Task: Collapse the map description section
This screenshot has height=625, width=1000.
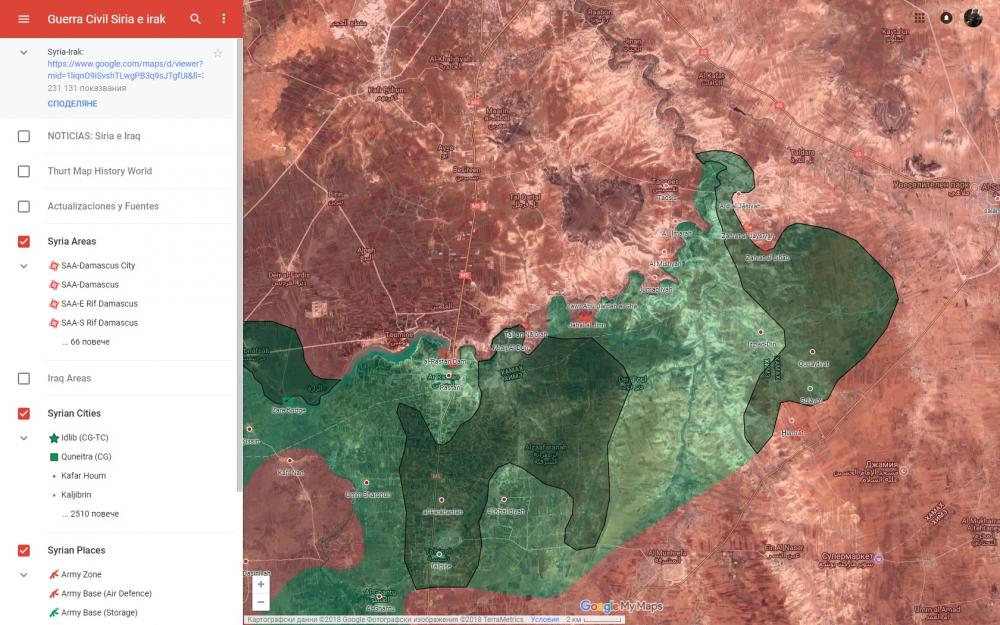Action: click(24, 52)
